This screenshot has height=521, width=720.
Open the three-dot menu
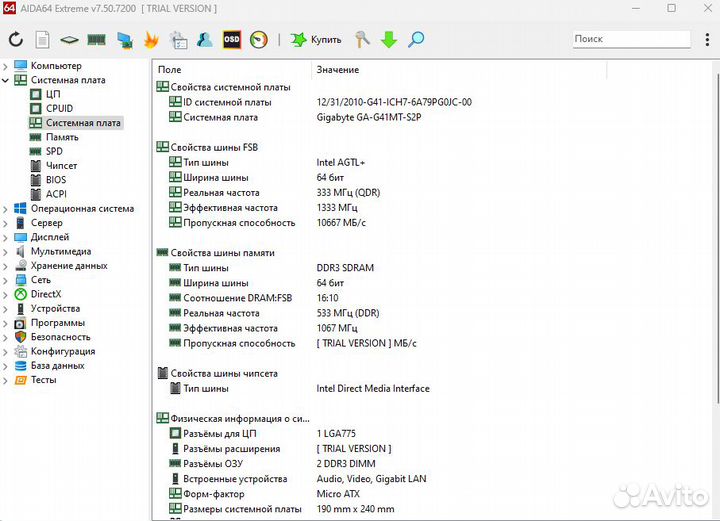[707, 39]
